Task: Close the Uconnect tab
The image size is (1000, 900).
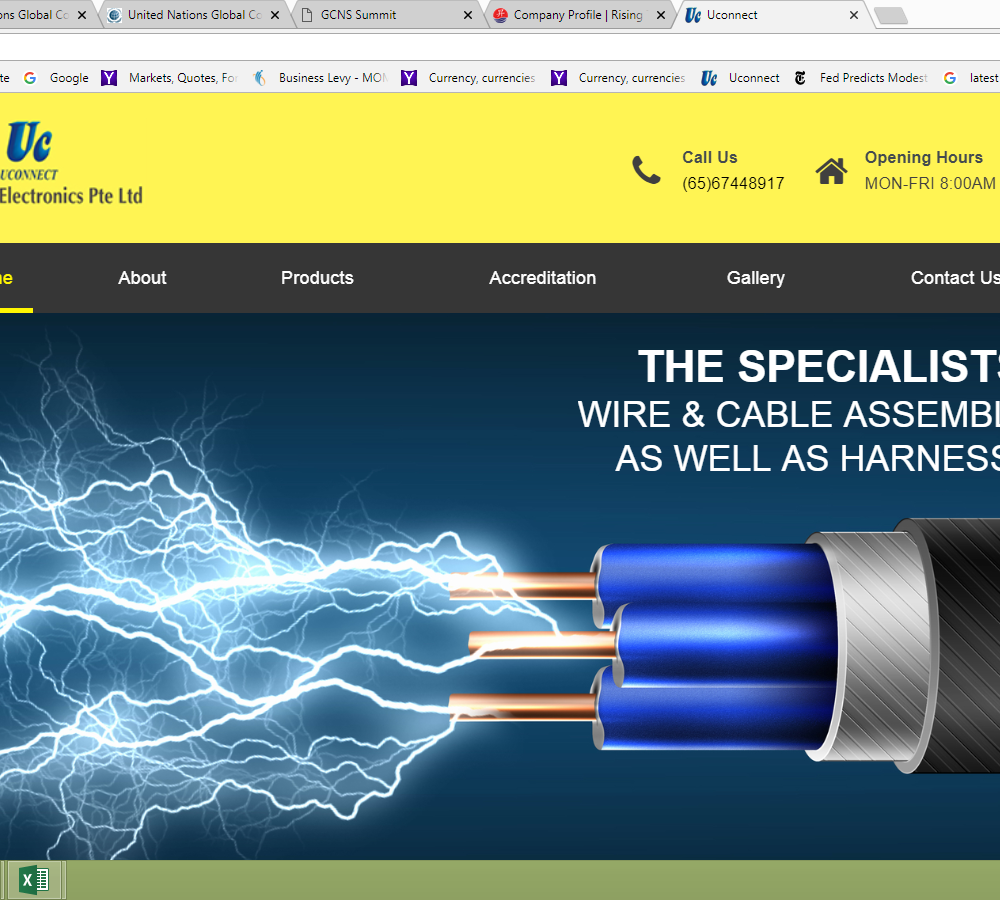Action: pos(853,15)
